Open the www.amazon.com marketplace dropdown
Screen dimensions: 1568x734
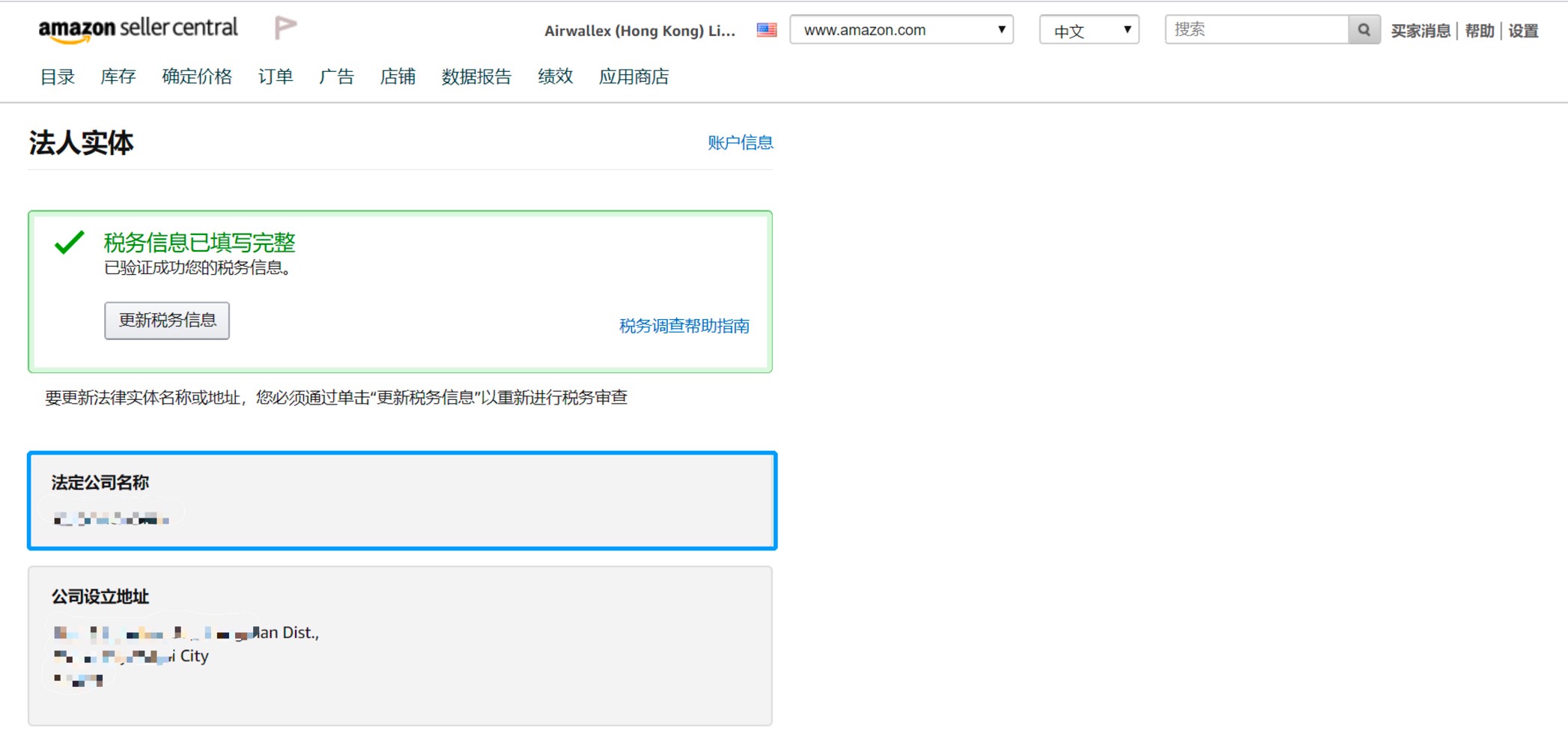tap(902, 30)
